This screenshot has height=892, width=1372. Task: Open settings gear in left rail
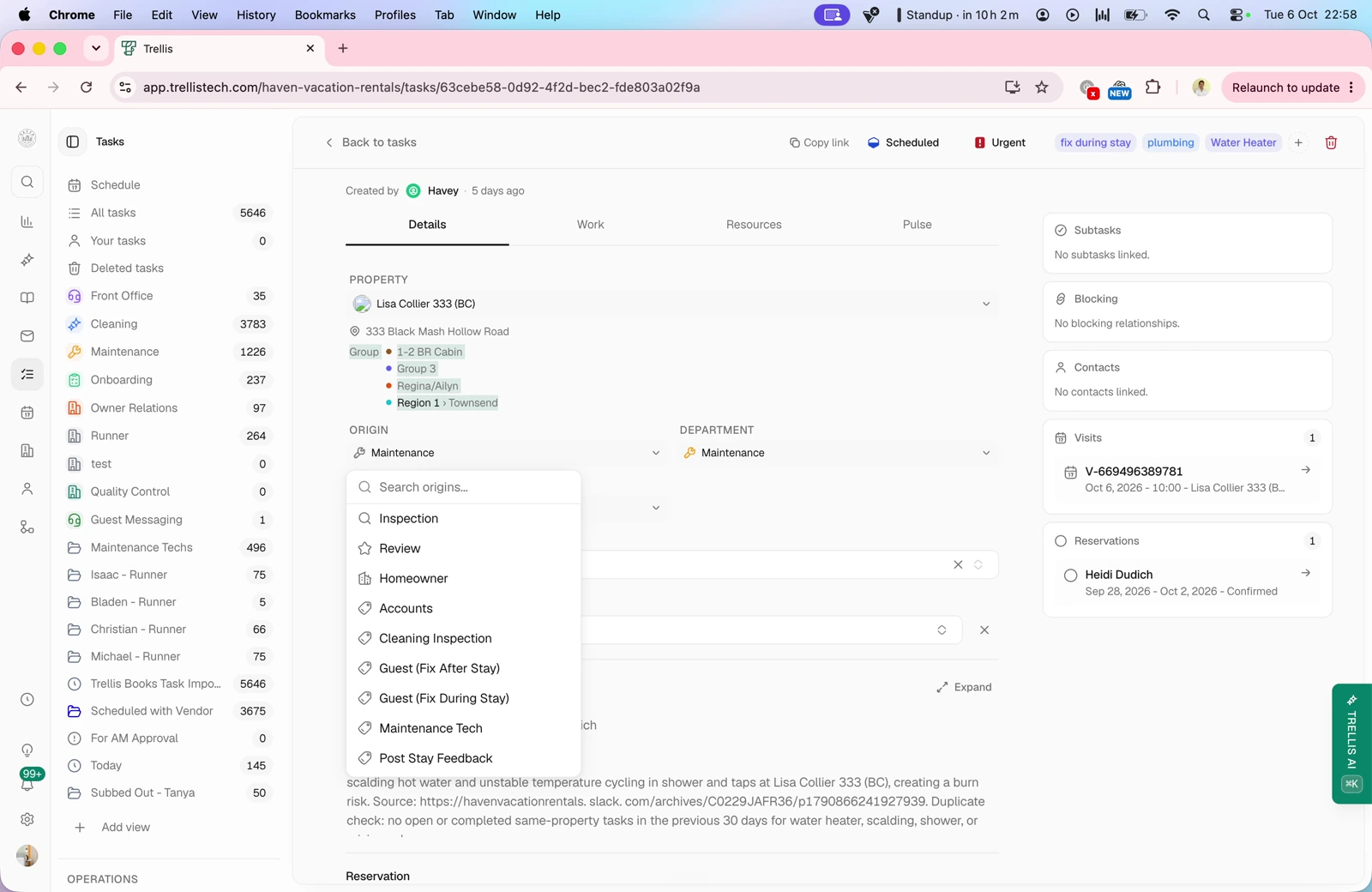pos(27,819)
